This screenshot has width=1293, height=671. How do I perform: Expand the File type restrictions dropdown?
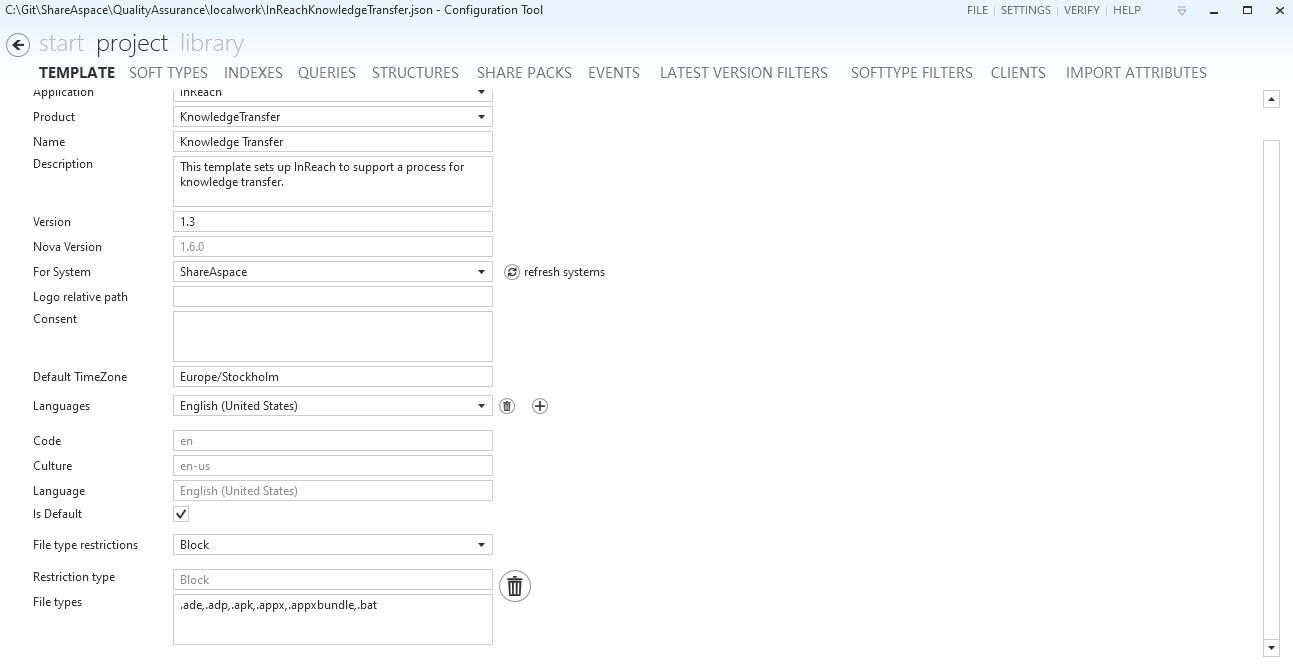483,544
